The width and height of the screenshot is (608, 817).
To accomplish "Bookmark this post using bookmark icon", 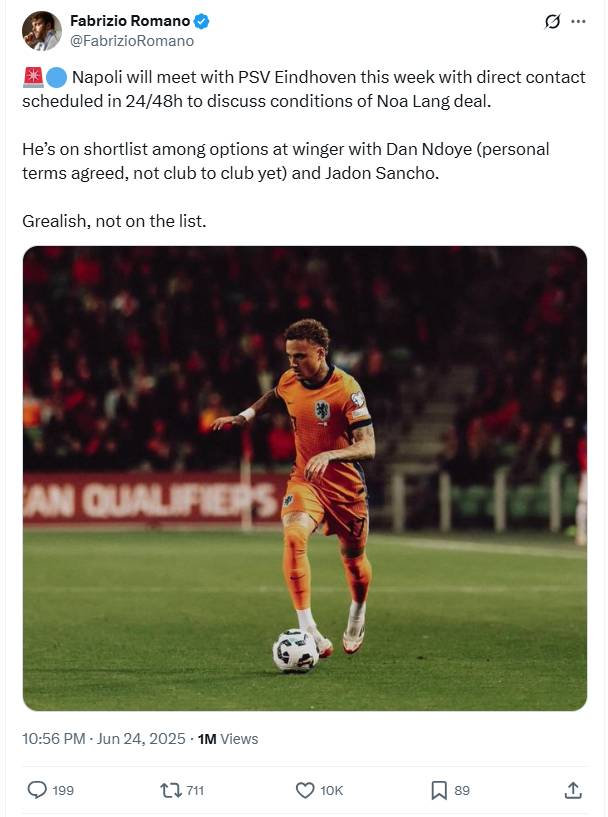I will pos(439,790).
